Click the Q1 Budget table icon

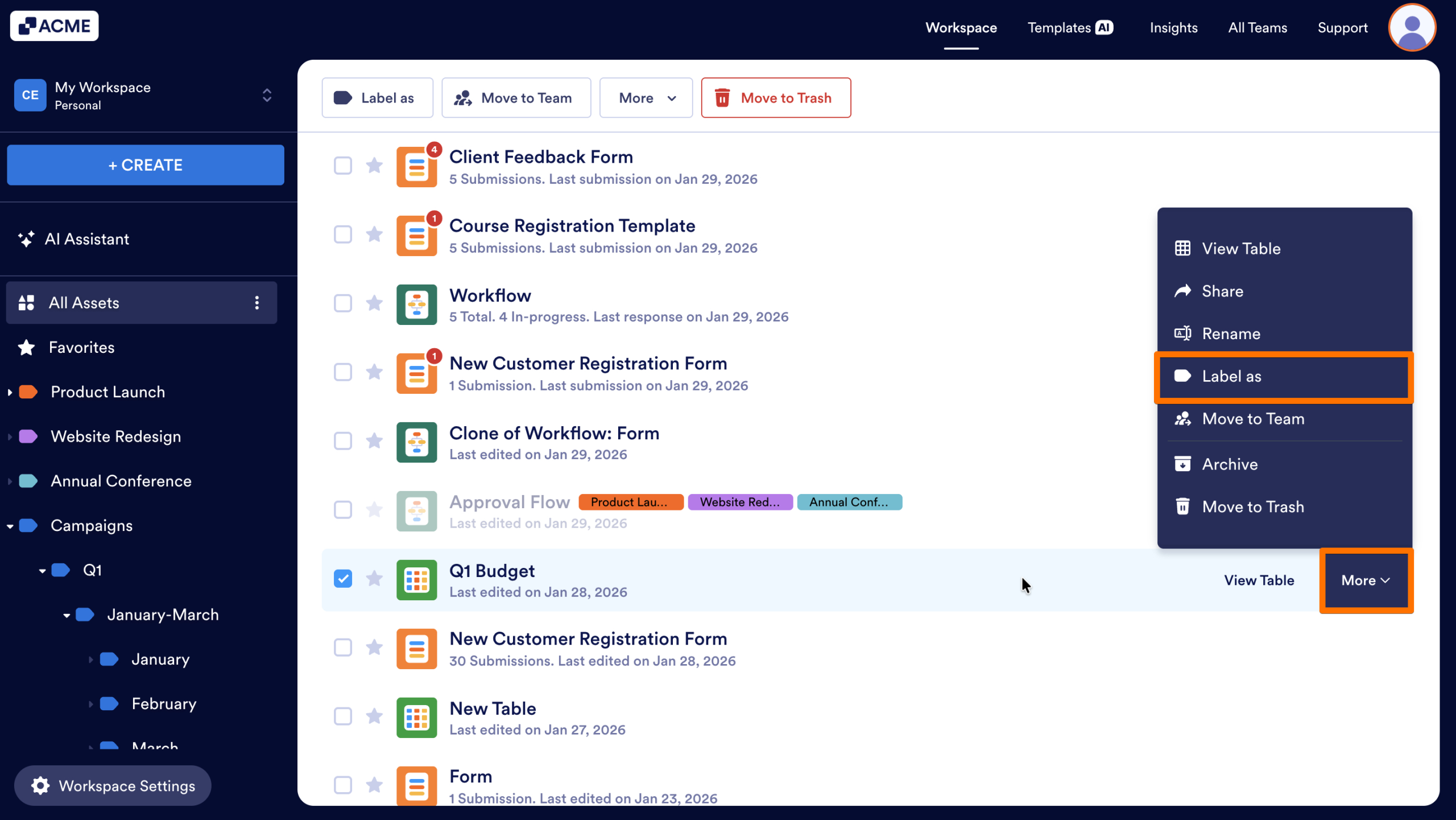pos(416,580)
